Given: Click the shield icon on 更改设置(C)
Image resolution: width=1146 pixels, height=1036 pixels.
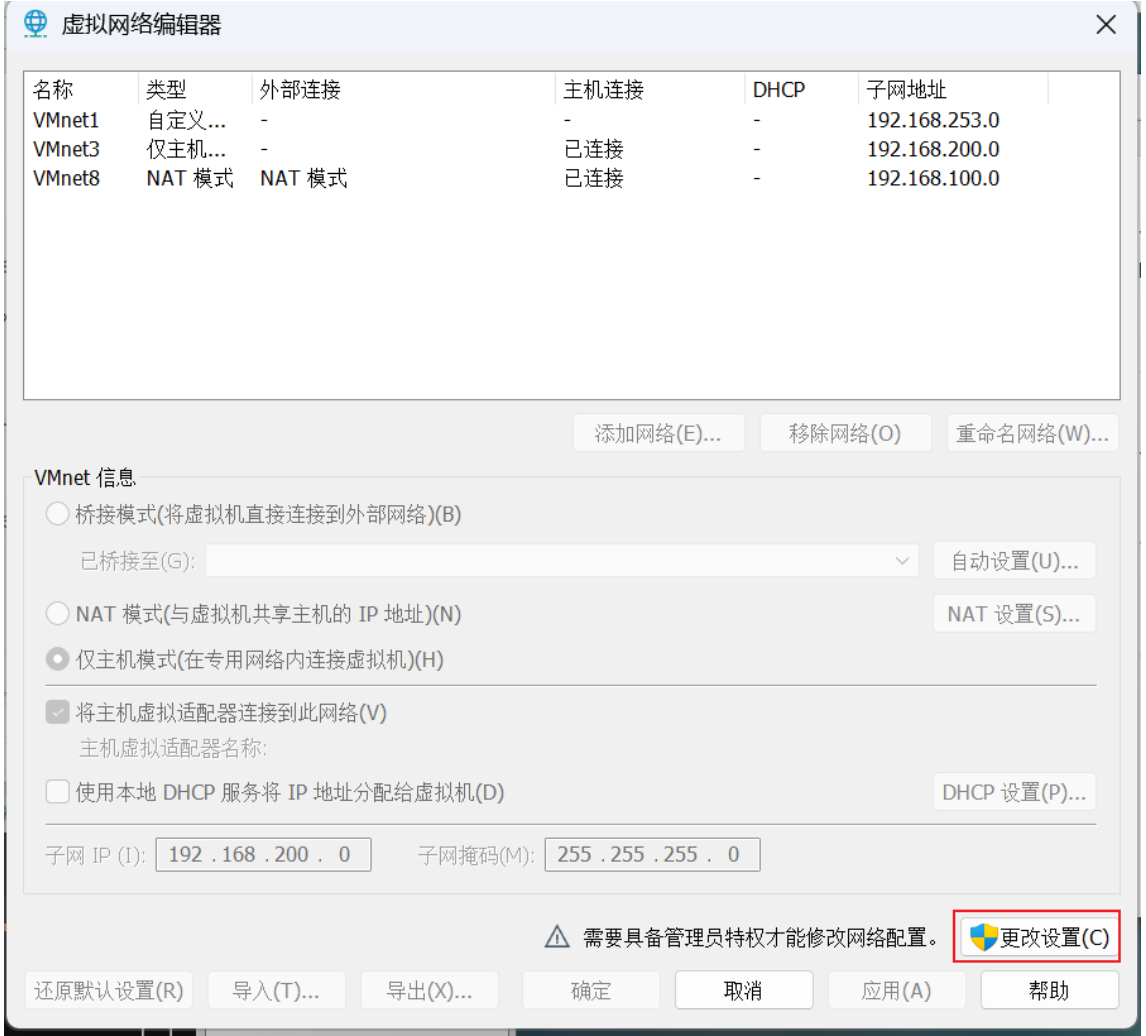Looking at the screenshot, I should 984,937.
